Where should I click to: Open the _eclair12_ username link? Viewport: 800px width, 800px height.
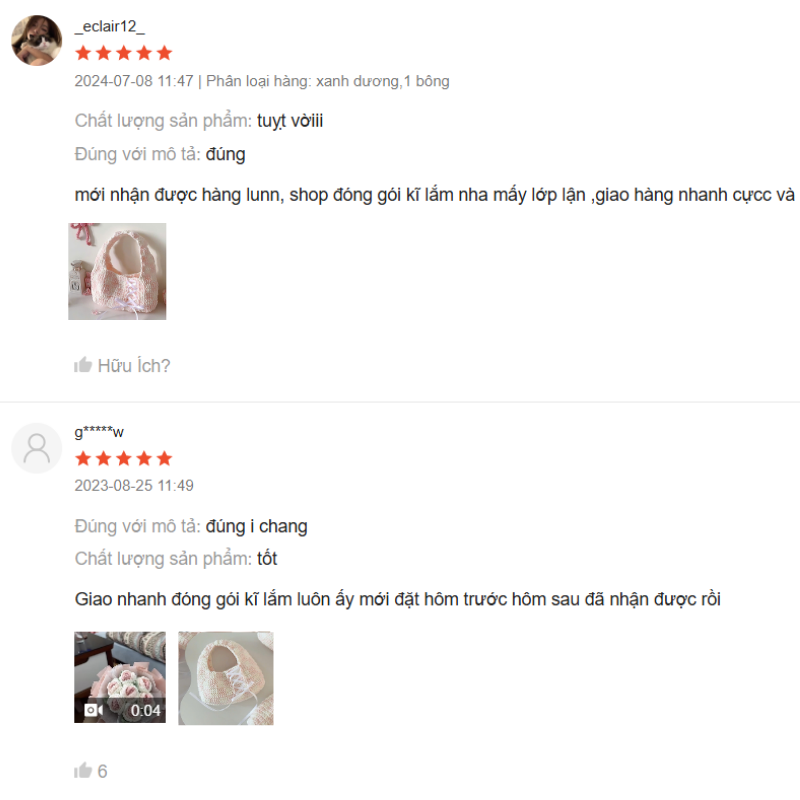pyautogui.click(x=110, y=27)
